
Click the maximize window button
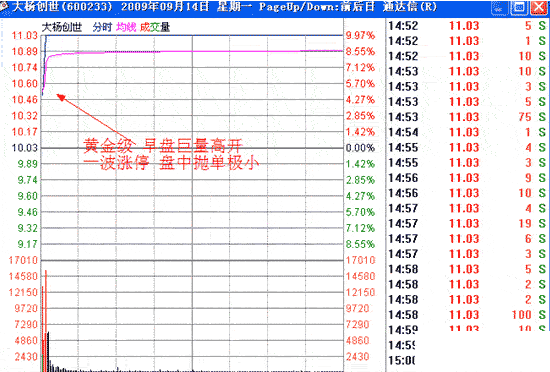(x=519, y=7)
